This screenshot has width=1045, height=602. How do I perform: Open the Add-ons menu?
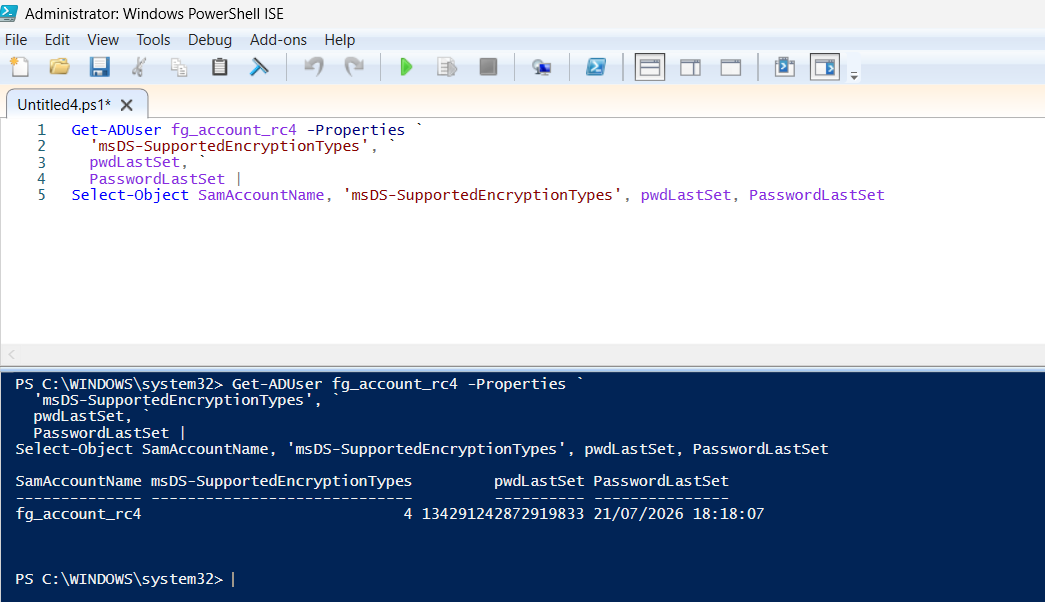278,40
